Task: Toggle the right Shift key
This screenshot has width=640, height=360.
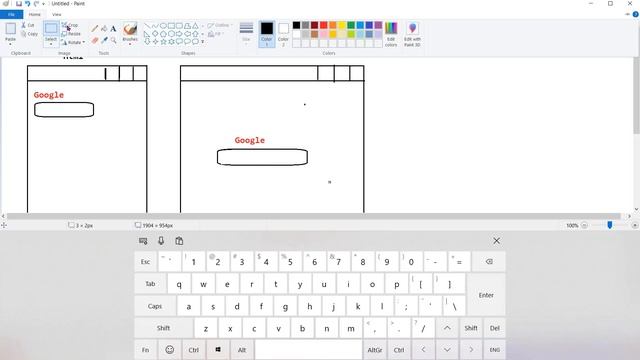Action: [471, 328]
